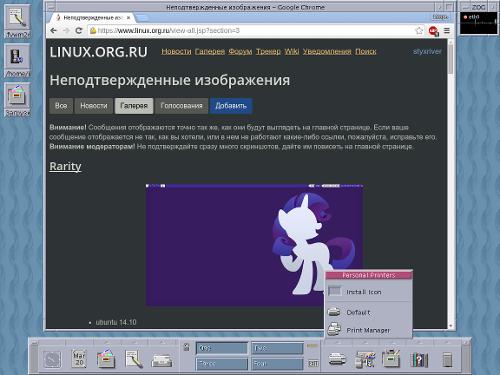The width and height of the screenshot is (500, 375).
Task: Click the EXIT logout button
Action: coord(313,363)
